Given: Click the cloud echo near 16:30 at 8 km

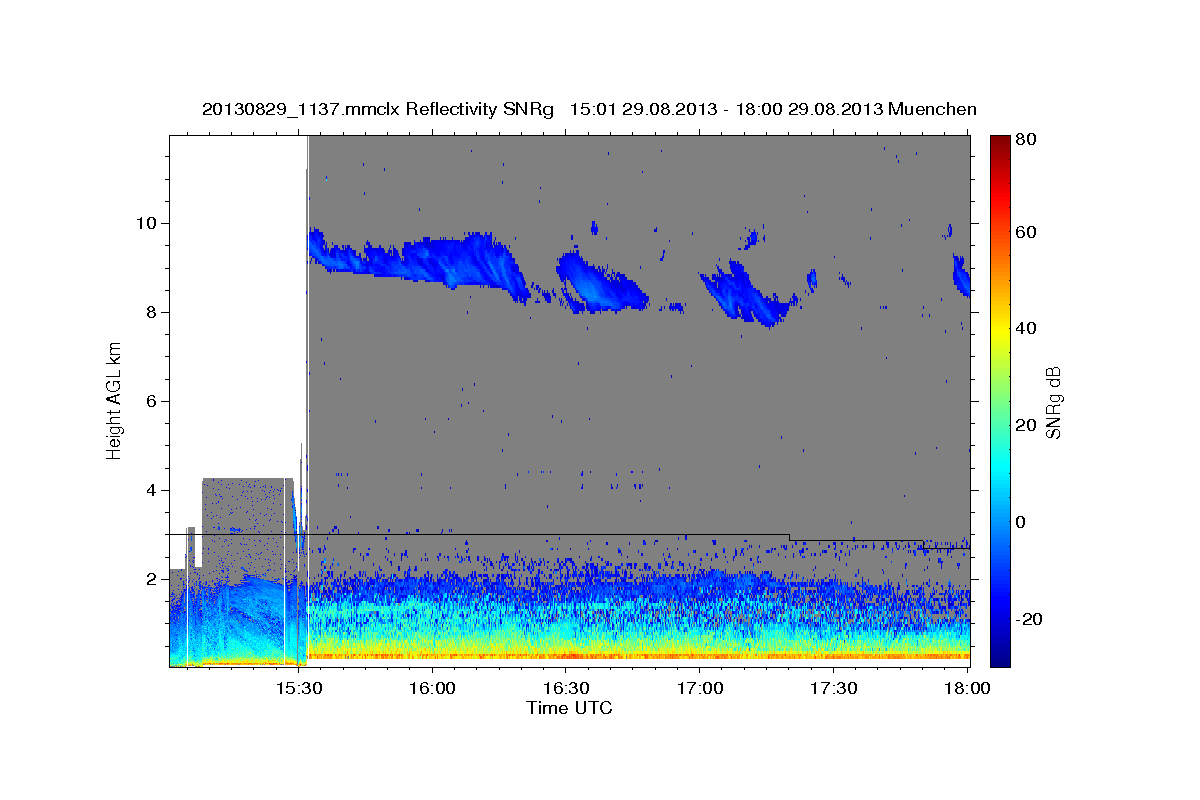Looking at the screenshot, I should point(600,283).
